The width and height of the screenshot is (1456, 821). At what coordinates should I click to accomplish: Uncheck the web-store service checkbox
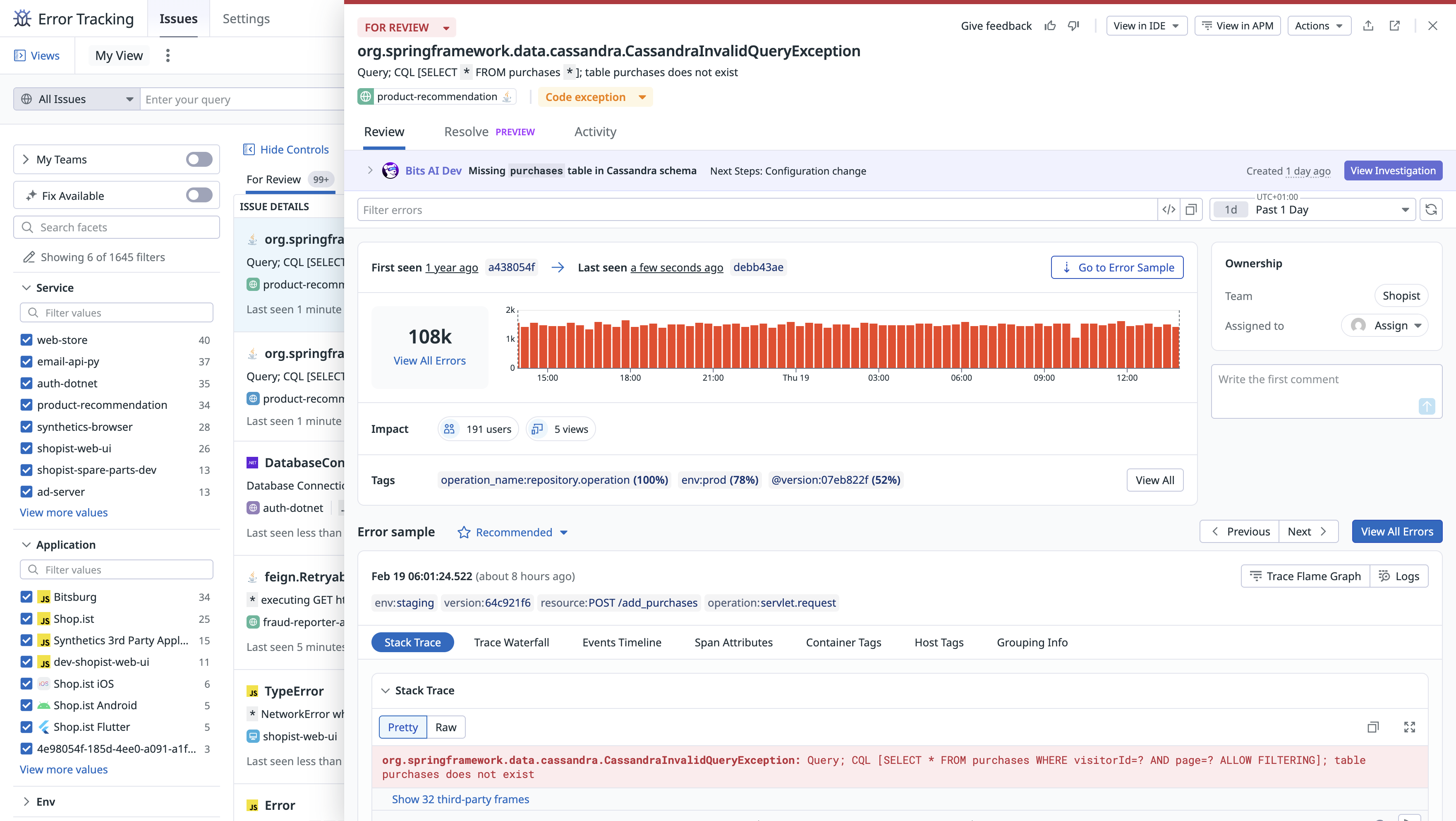(26, 340)
